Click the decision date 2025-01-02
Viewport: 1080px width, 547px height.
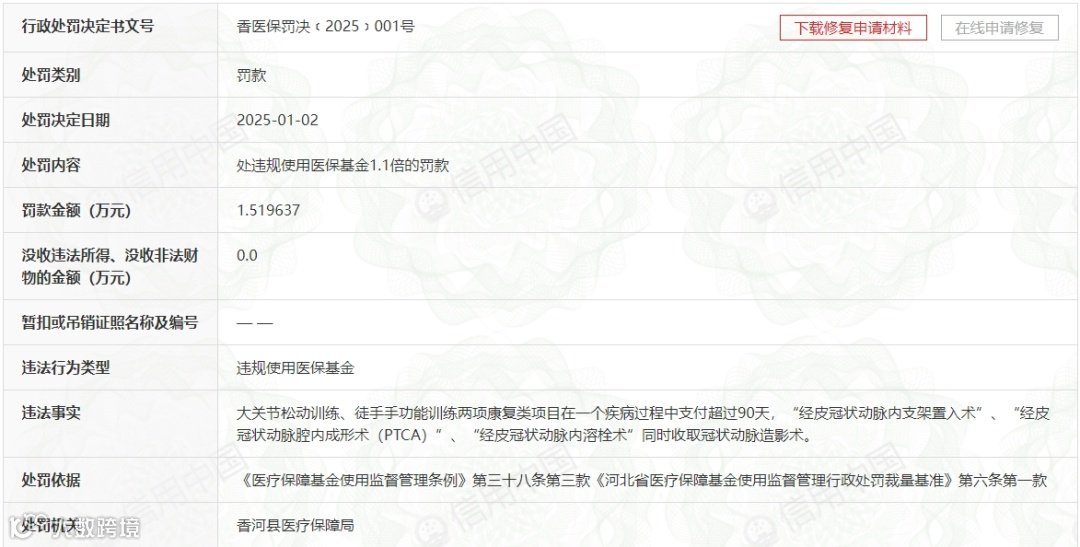(x=278, y=120)
